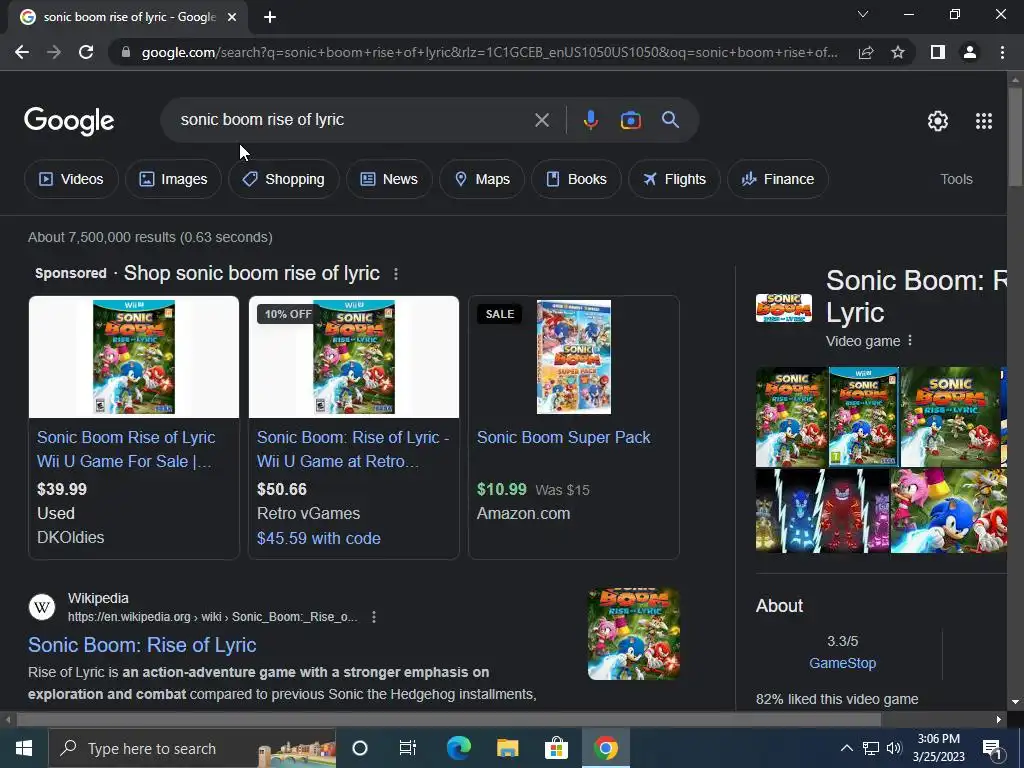Image resolution: width=1024 pixels, height=768 pixels.
Task: Share this page from the address bar
Action: pyautogui.click(x=866, y=52)
